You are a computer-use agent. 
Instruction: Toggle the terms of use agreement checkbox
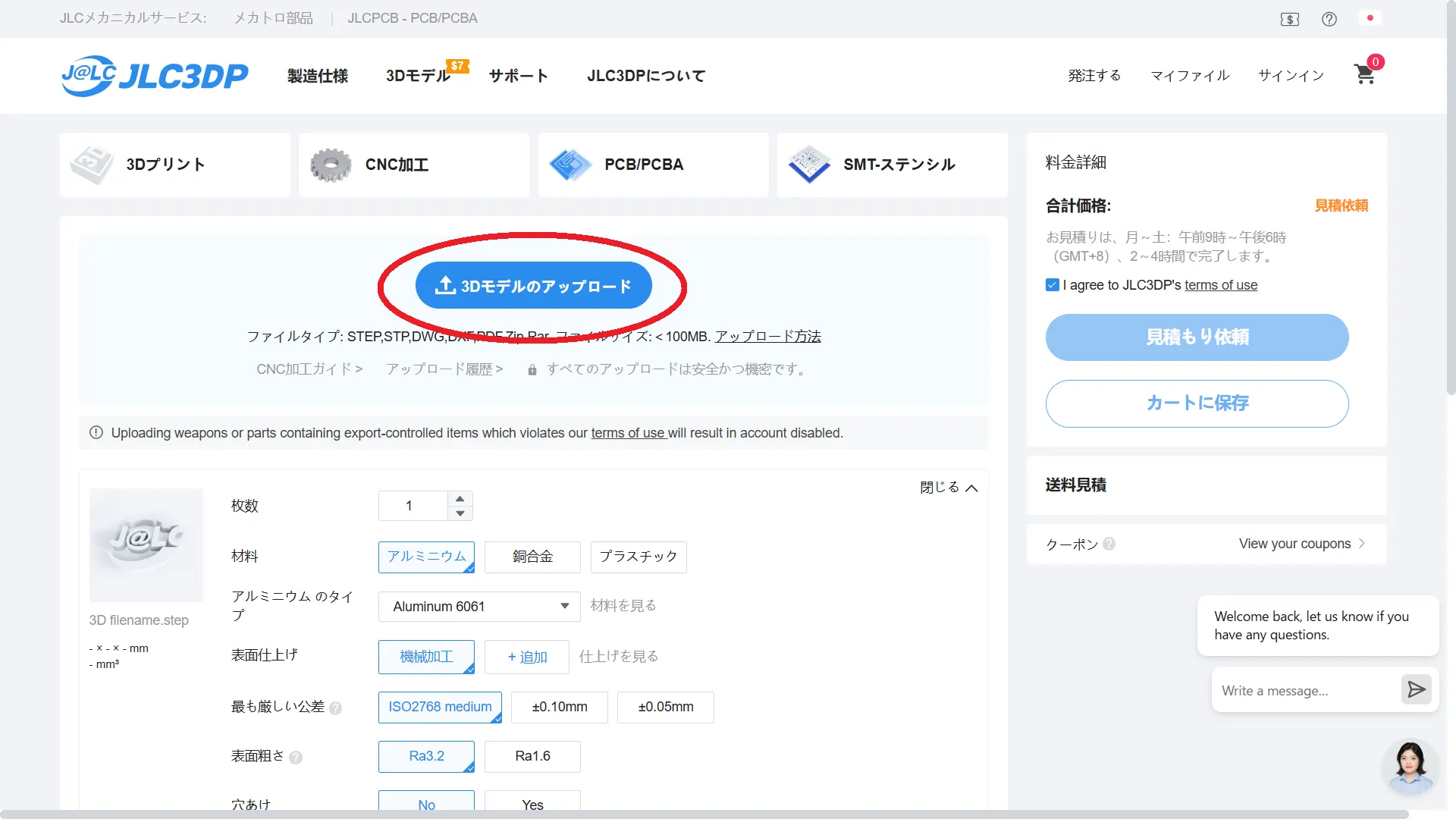[1053, 285]
